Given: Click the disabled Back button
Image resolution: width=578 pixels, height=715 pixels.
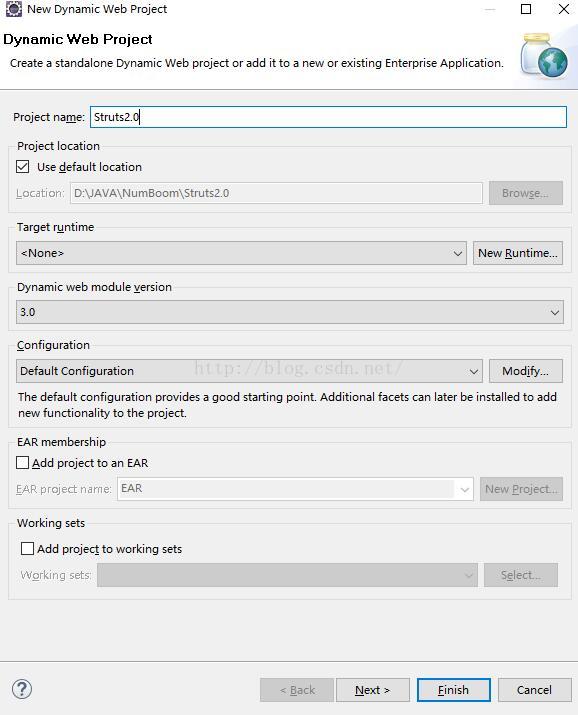Looking at the screenshot, I should [x=297, y=690].
